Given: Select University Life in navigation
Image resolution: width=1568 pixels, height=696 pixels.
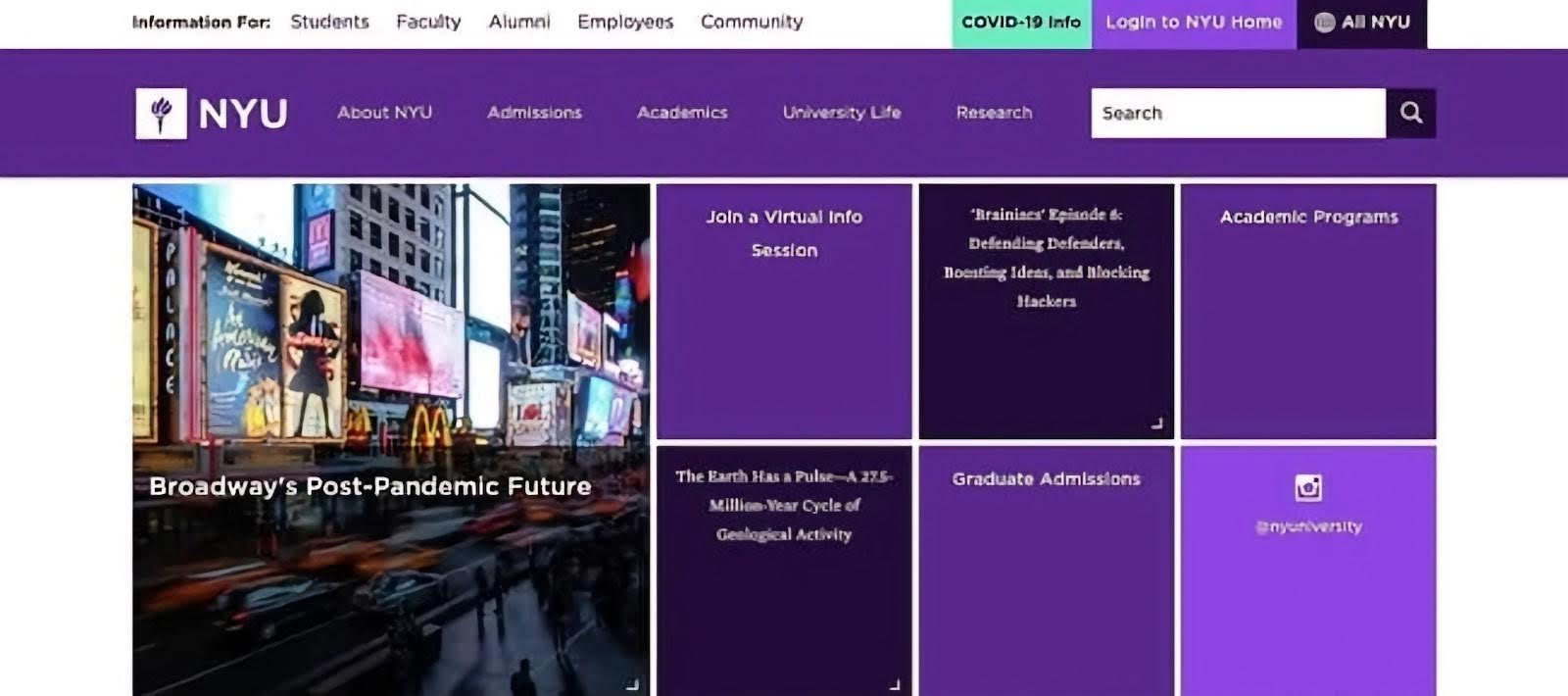Looking at the screenshot, I should [x=842, y=113].
